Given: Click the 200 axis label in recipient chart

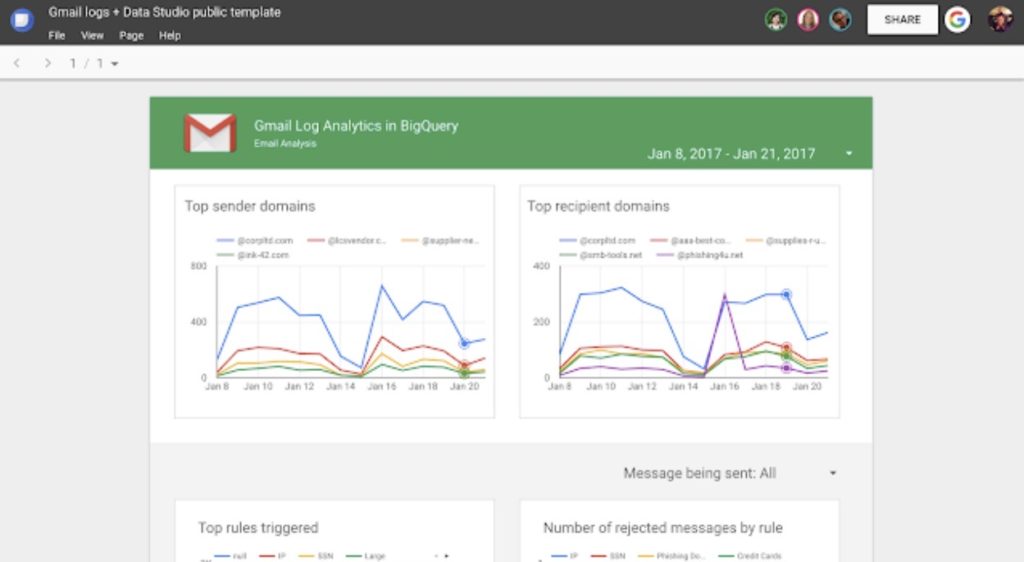Looking at the screenshot, I should coord(541,322).
